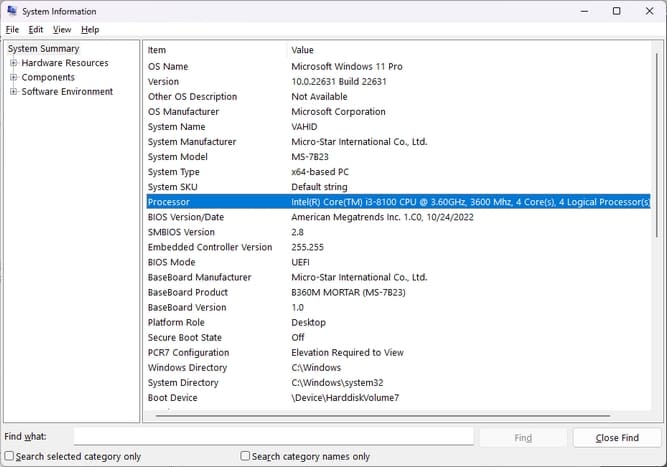
Task: Click the American Megatrends Inc. BIOS value
Action: click(382, 217)
